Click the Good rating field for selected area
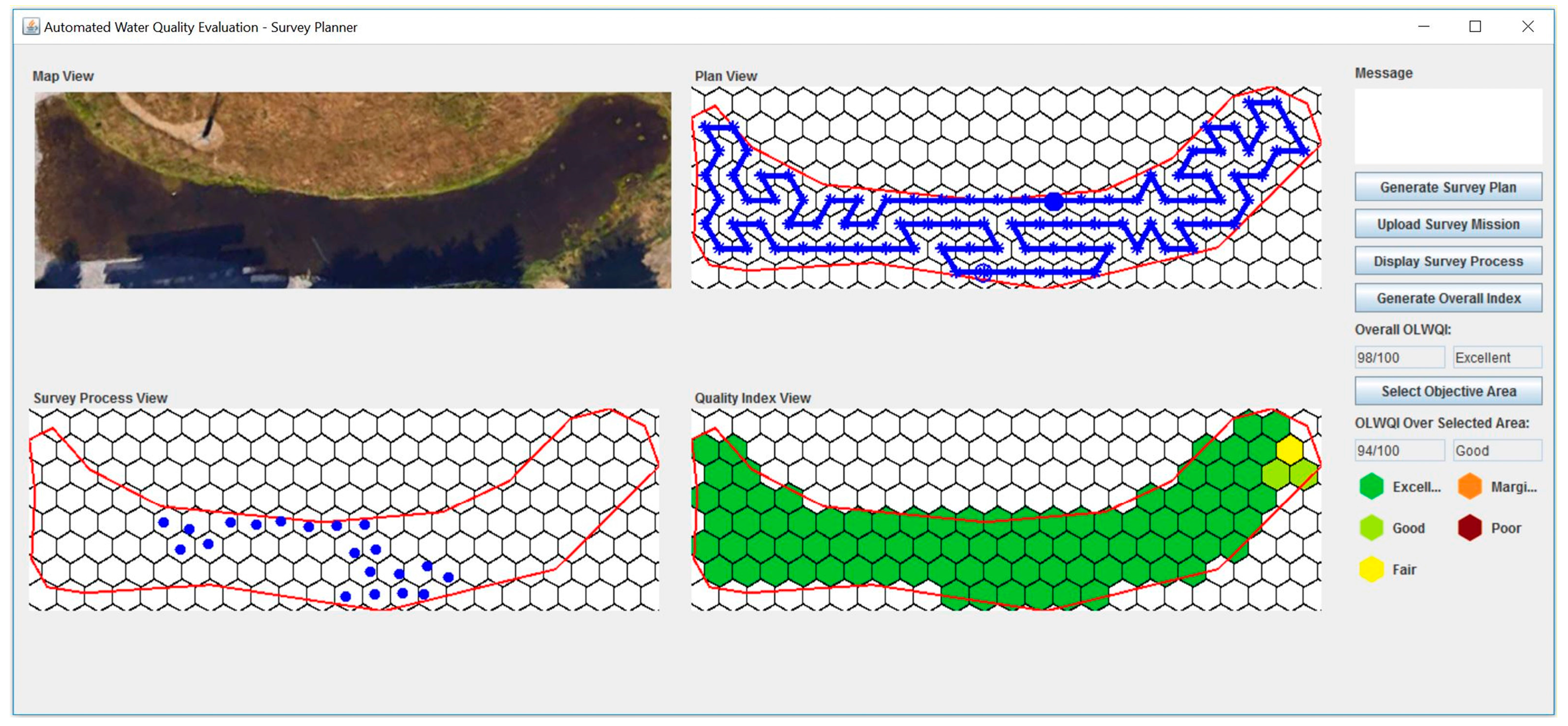The height and width of the screenshot is (726, 1568). 1497,451
